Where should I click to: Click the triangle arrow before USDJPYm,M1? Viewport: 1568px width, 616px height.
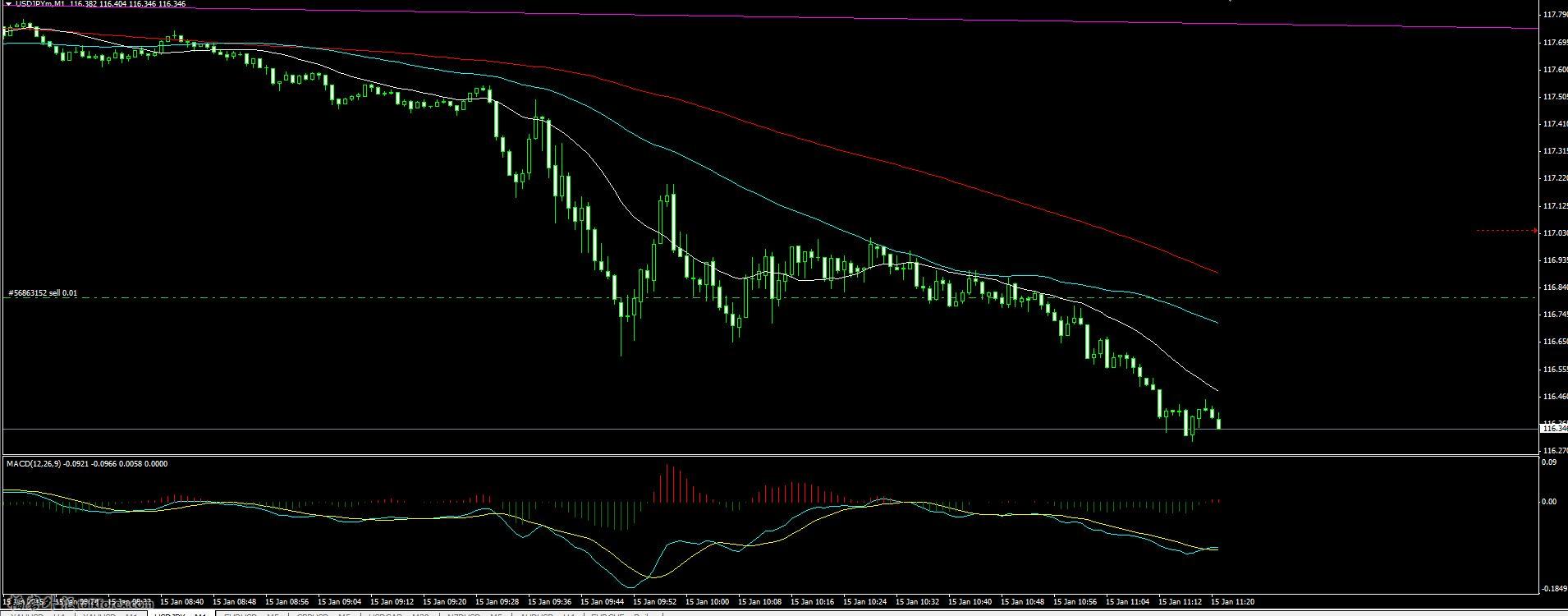tap(8, 4)
